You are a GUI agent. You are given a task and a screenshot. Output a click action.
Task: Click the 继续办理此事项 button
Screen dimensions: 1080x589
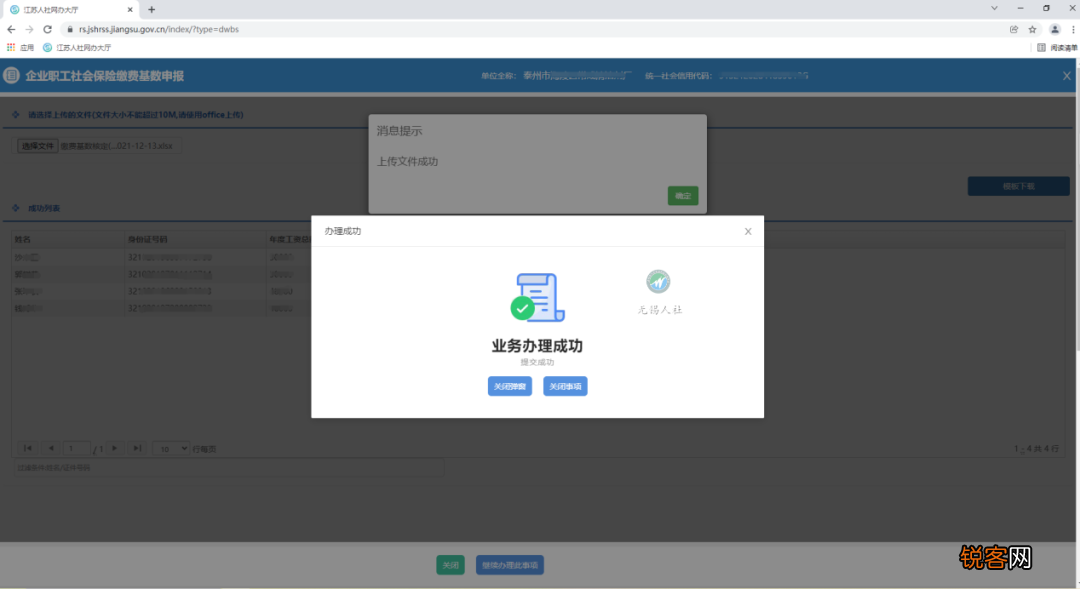[510, 565]
